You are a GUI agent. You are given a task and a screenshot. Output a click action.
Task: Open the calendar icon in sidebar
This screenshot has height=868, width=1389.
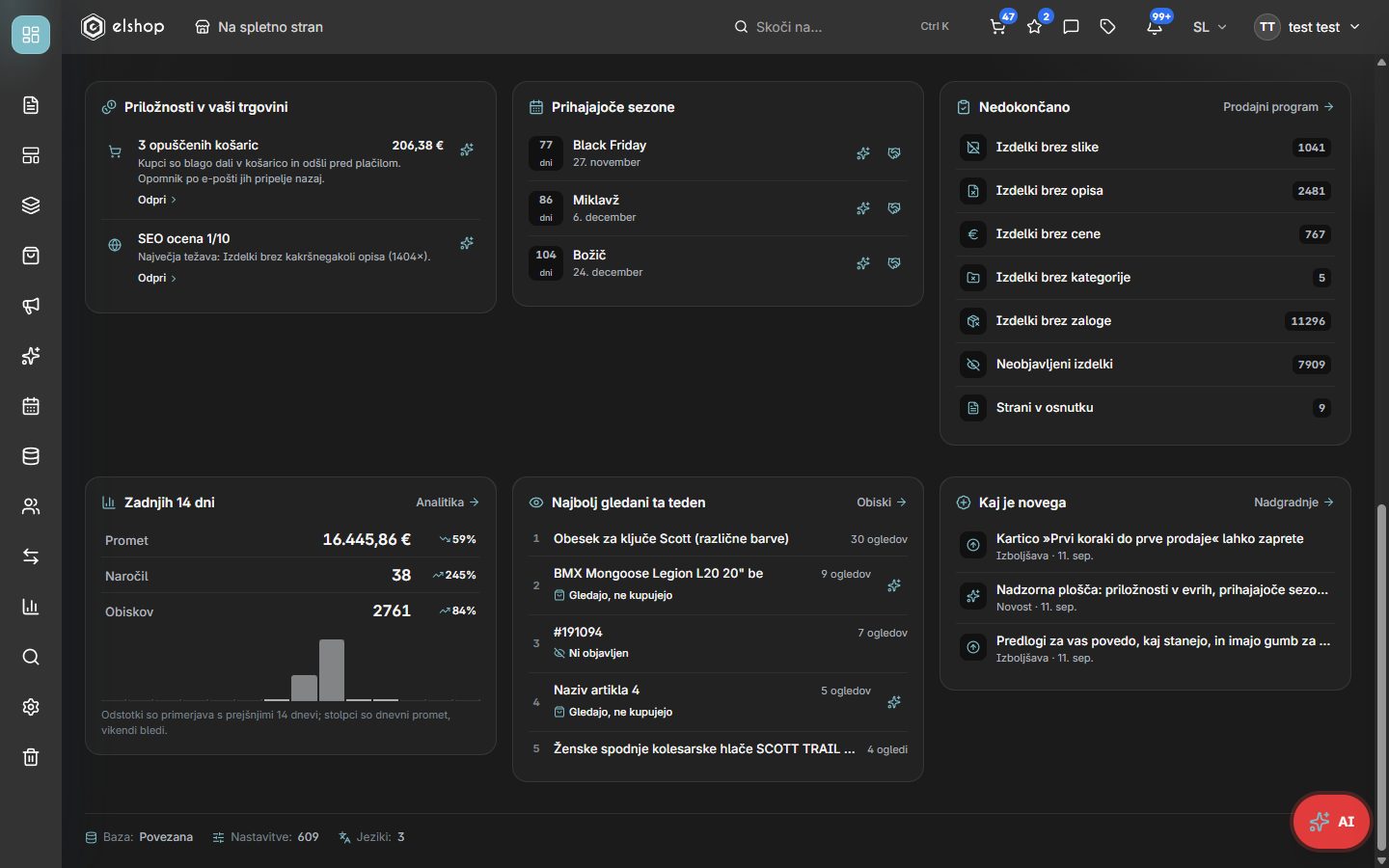click(x=31, y=406)
